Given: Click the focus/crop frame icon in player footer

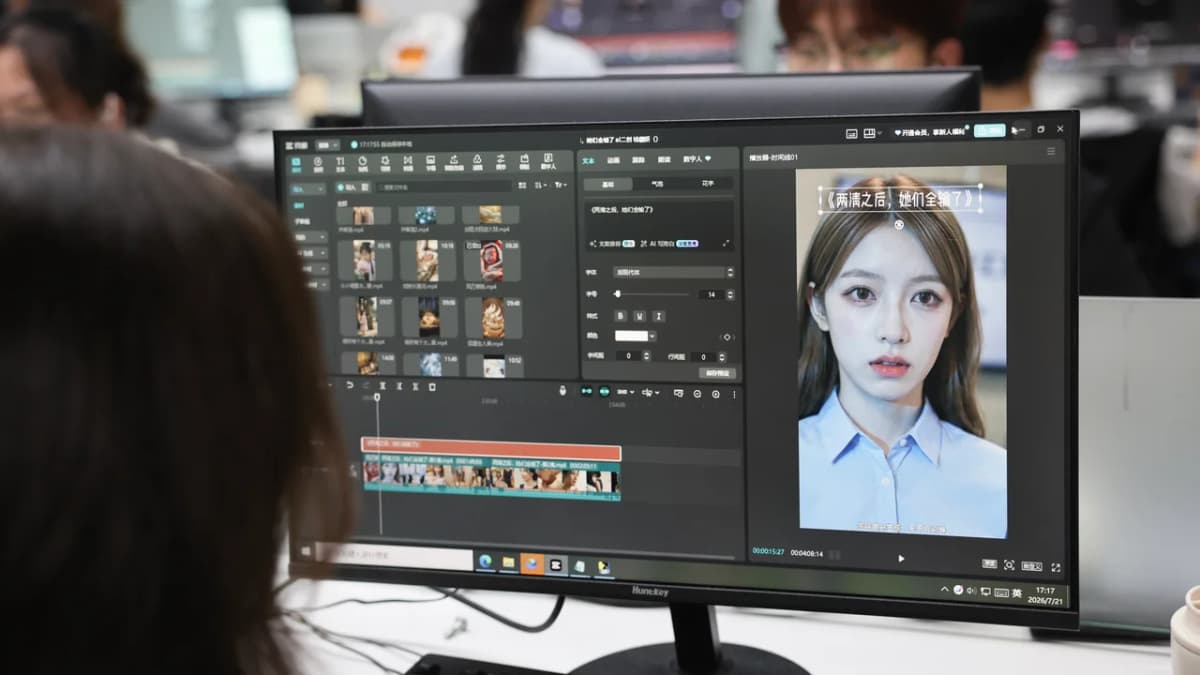Looking at the screenshot, I should tap(1008, 565).
